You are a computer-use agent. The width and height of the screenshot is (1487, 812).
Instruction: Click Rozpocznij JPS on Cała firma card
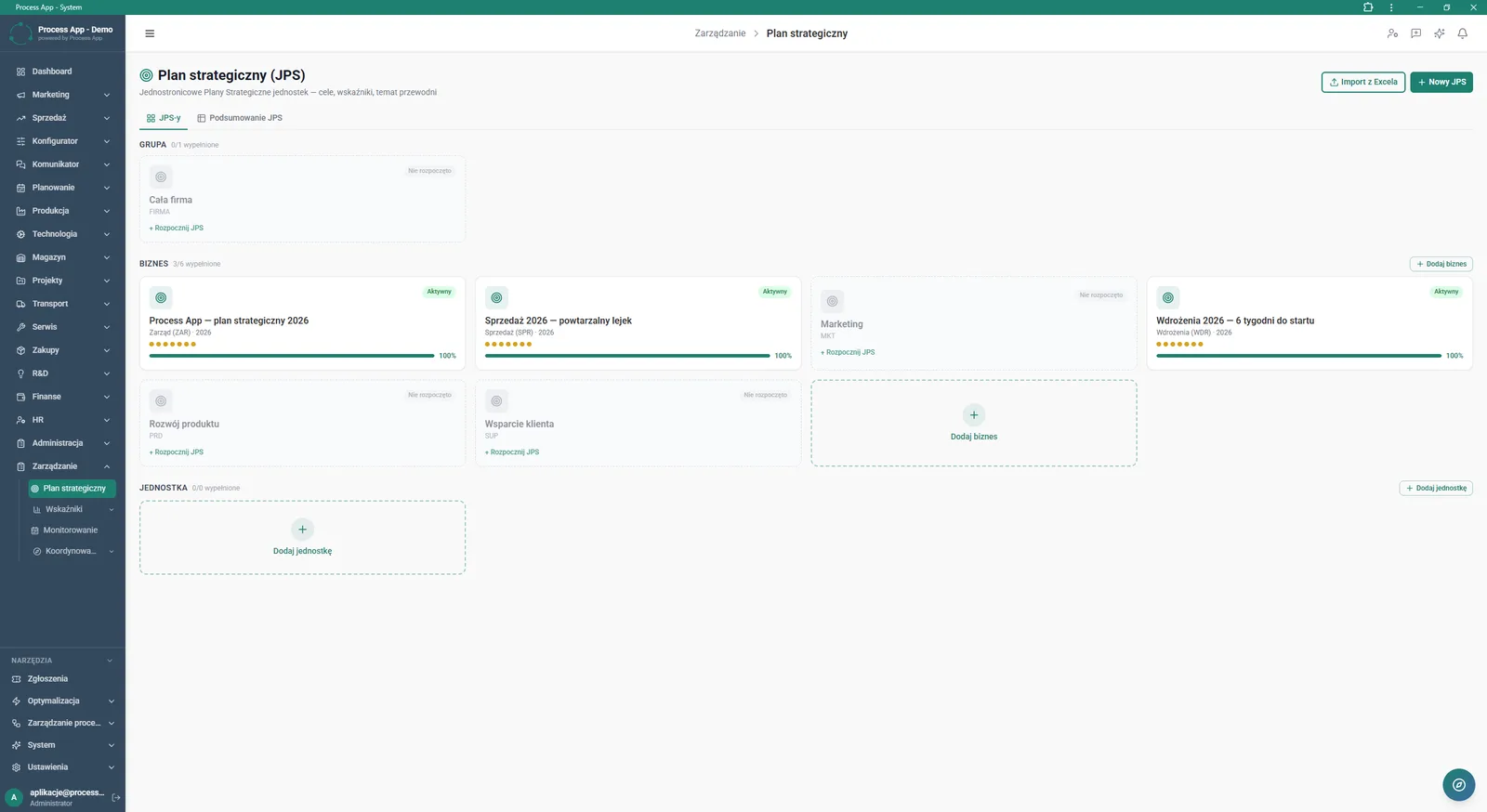pyautogui.click(x=177, y=228)
